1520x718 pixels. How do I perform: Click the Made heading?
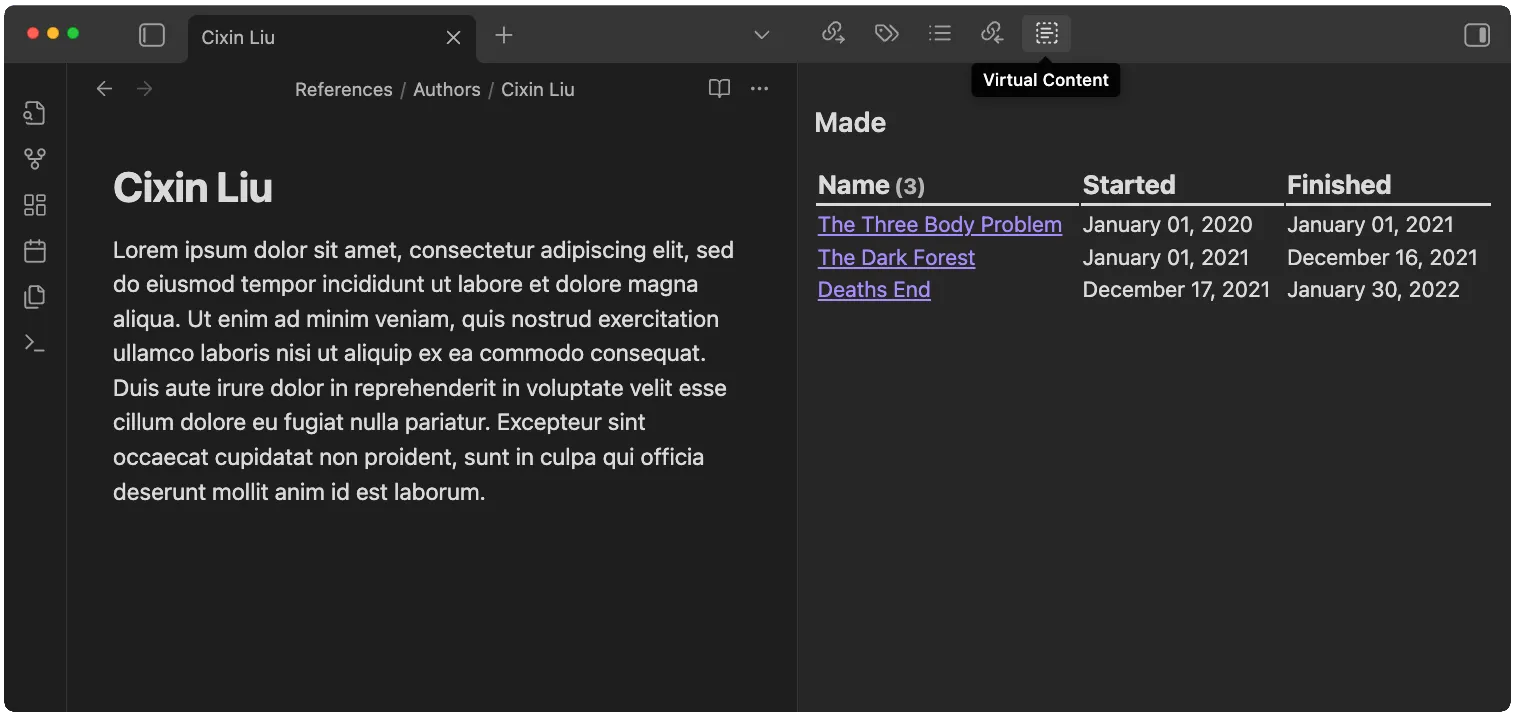pyautogui.click(x=850, y=123)
